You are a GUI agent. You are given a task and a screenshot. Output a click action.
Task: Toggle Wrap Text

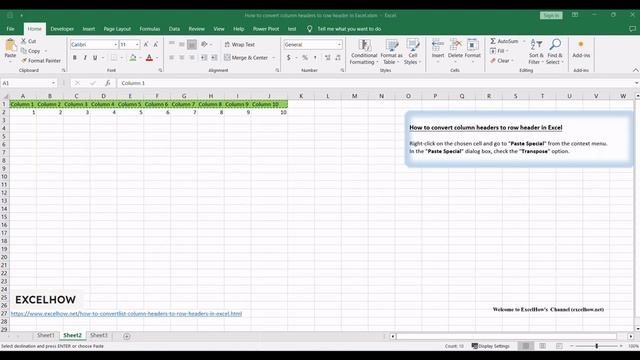(240, 44)
